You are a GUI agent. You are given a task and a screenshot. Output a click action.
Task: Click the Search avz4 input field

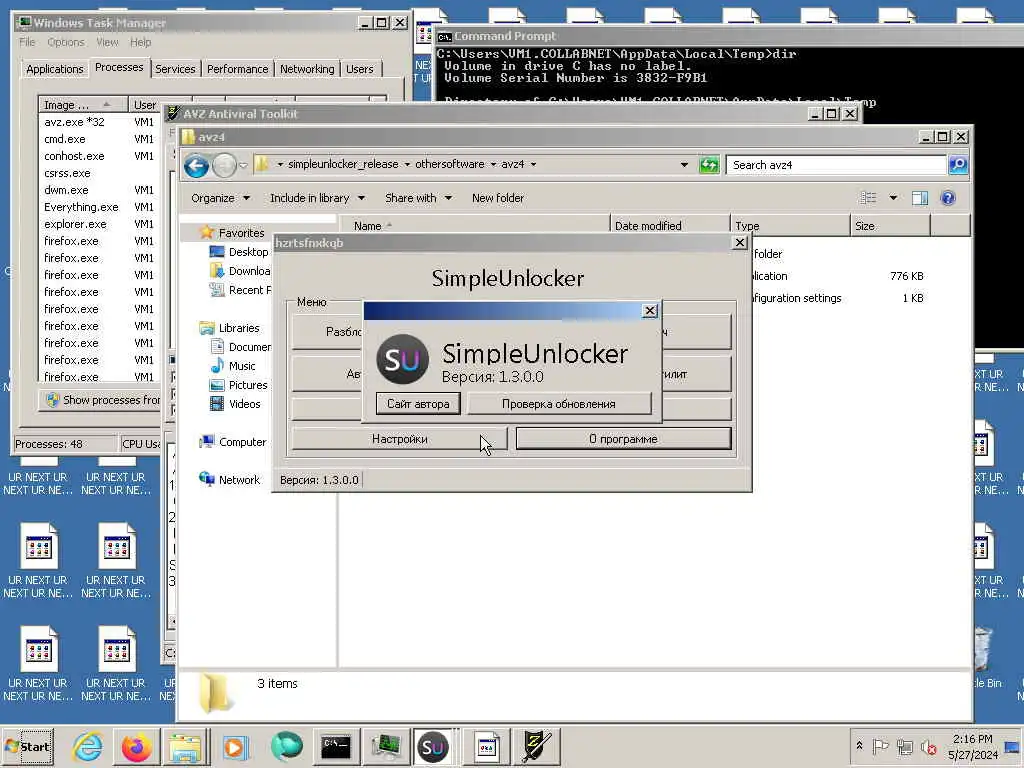click(x=836, y=165)
